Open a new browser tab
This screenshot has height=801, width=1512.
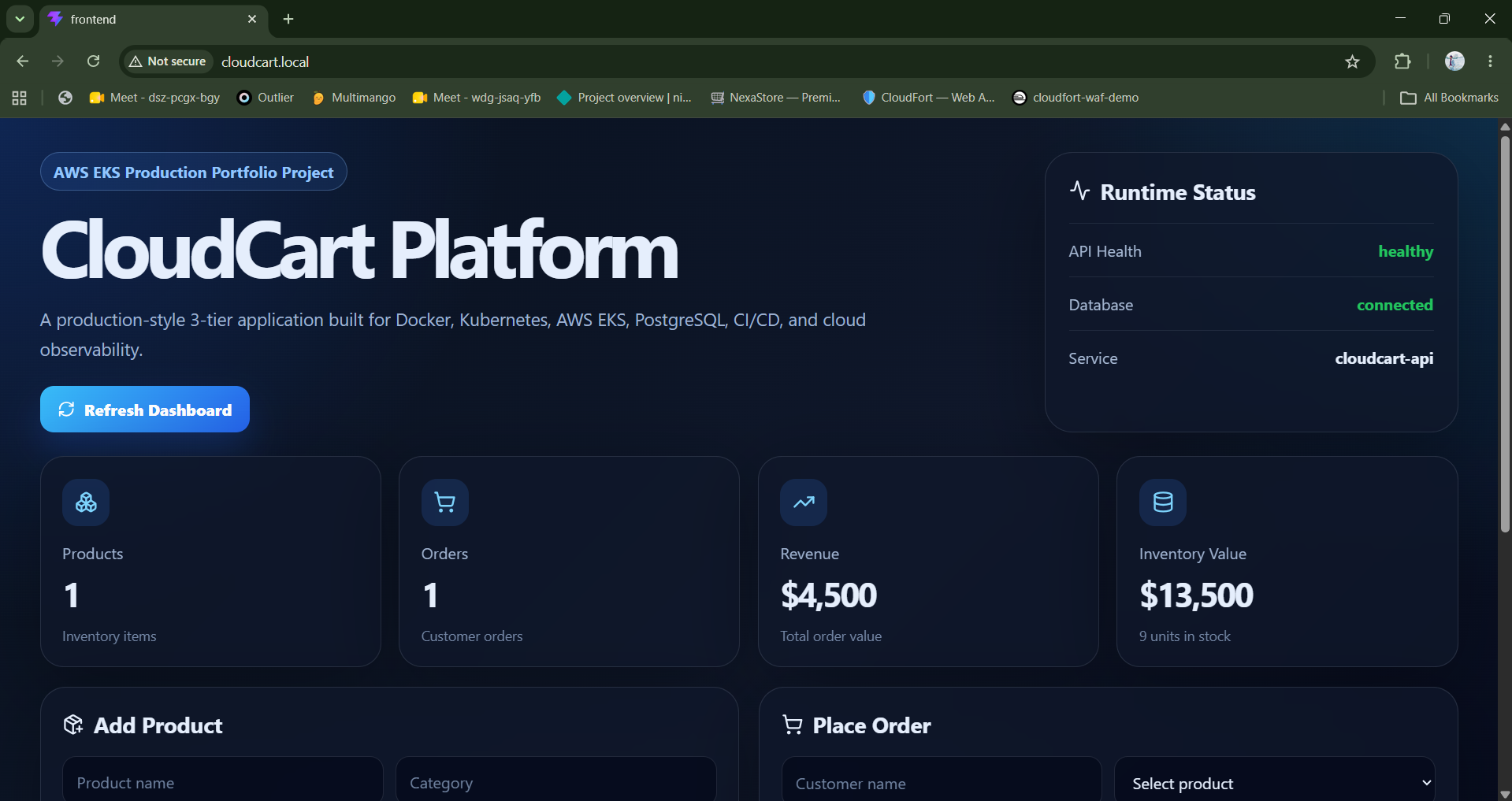288,19
